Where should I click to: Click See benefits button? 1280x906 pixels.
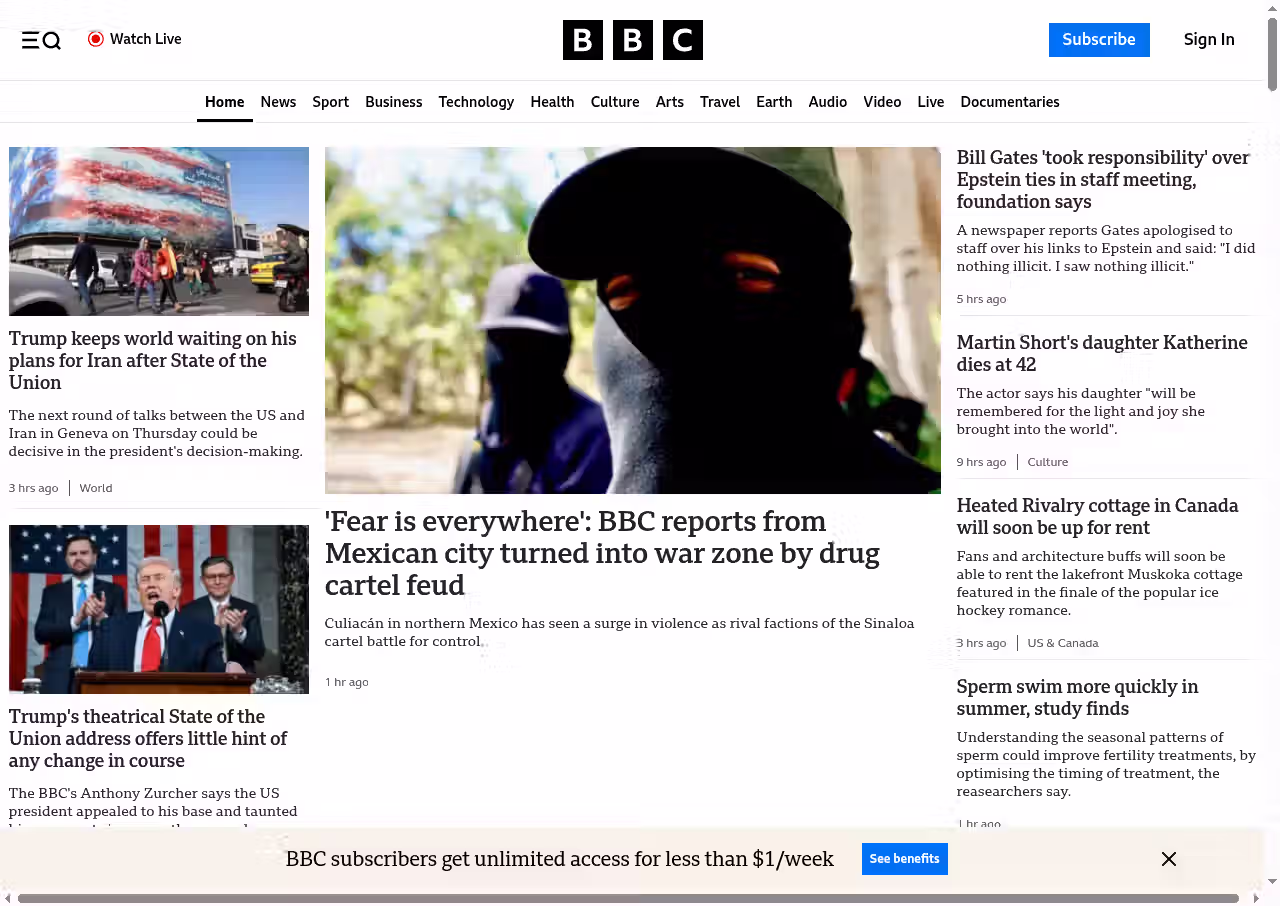904,859
